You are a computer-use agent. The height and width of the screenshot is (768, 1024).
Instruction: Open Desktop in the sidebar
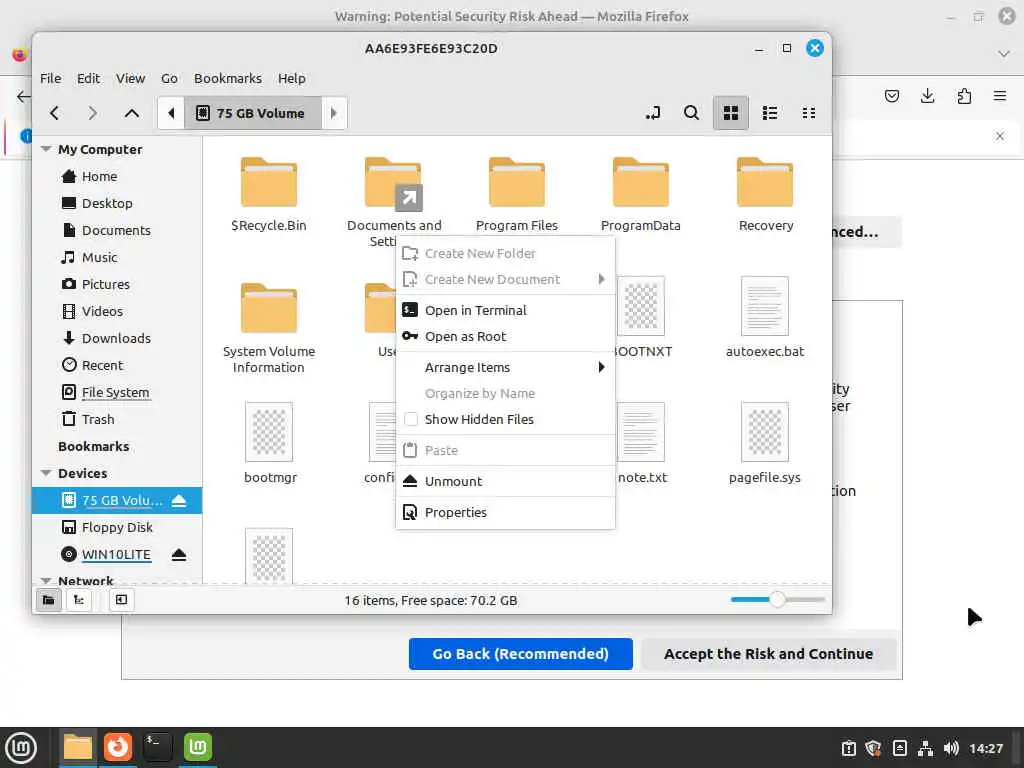[107, 203]
